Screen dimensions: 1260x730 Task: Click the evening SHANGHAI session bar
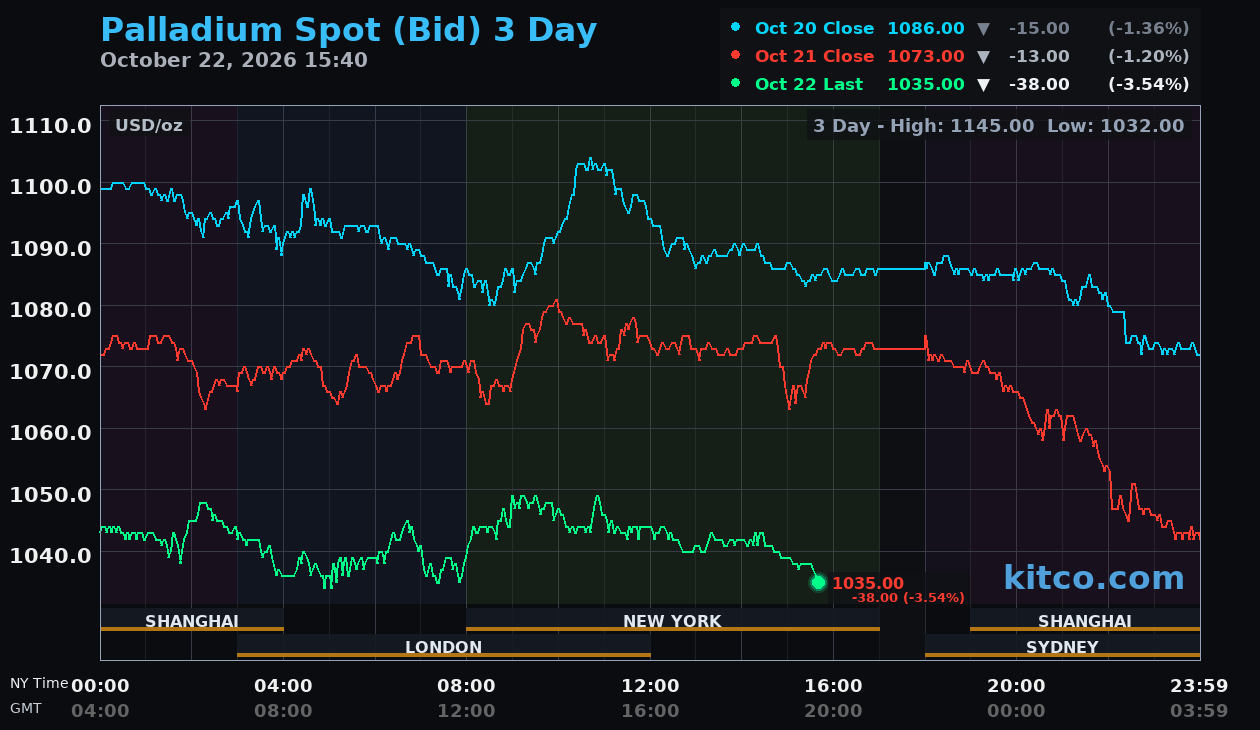tap(1085, 621)
